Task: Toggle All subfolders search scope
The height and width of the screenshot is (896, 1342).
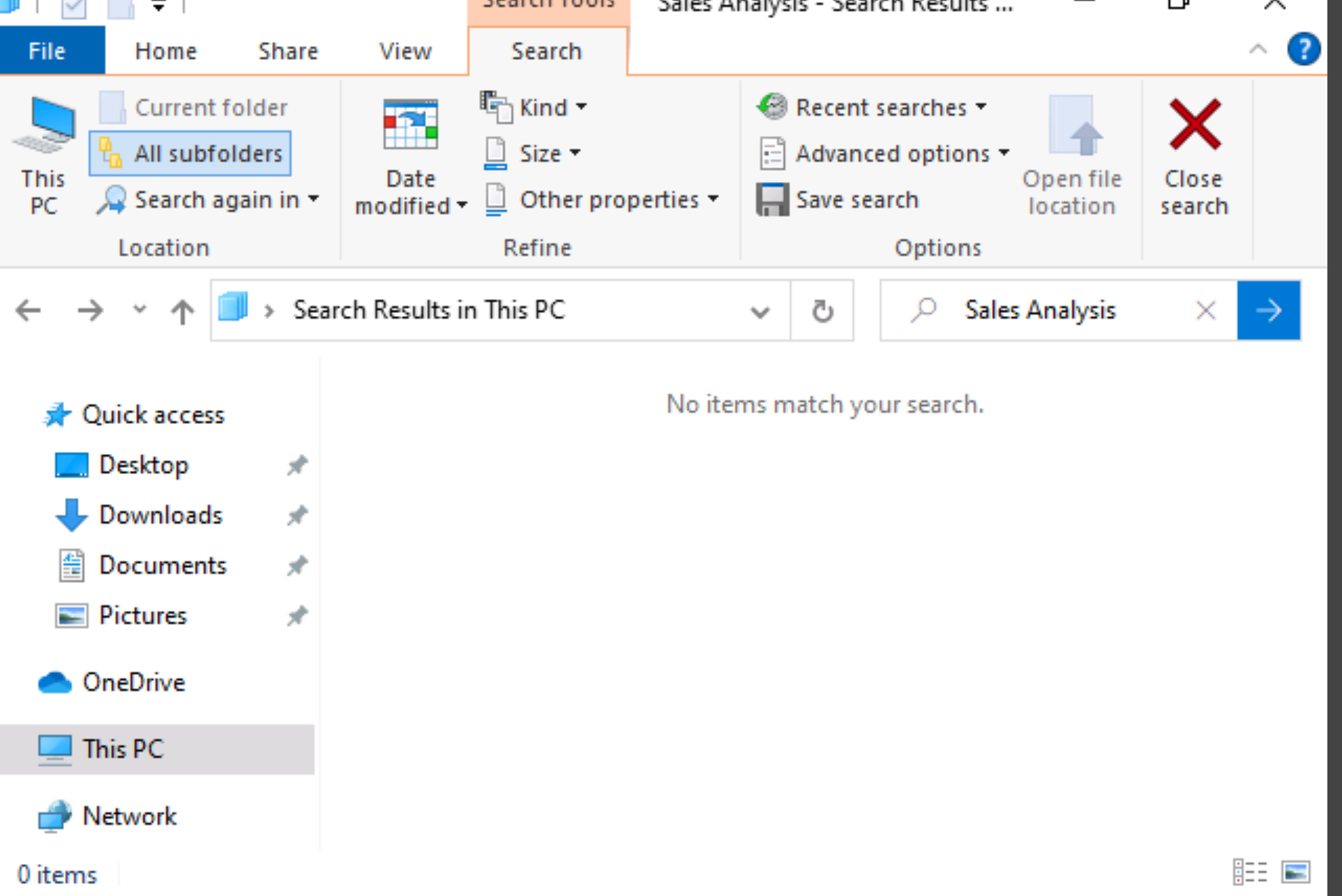Action: (190, 153)
